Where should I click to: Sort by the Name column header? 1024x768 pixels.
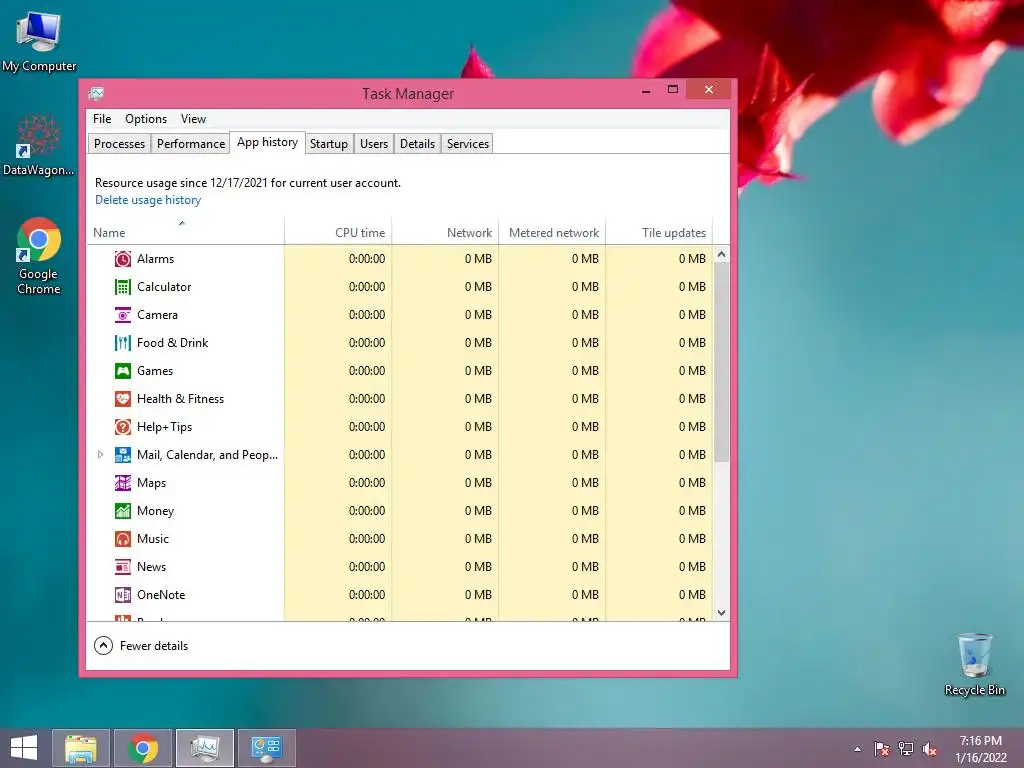(185, 230)
